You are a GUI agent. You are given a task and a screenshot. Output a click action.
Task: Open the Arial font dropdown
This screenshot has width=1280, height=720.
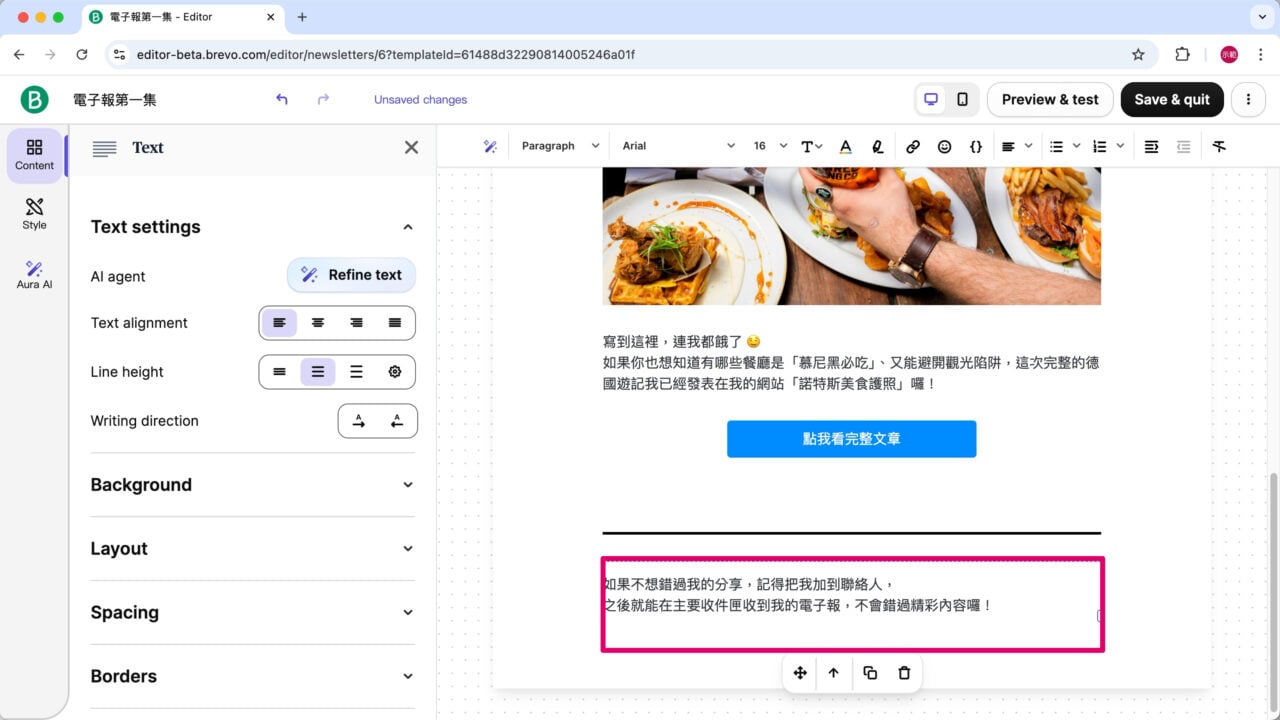point(678,146)
